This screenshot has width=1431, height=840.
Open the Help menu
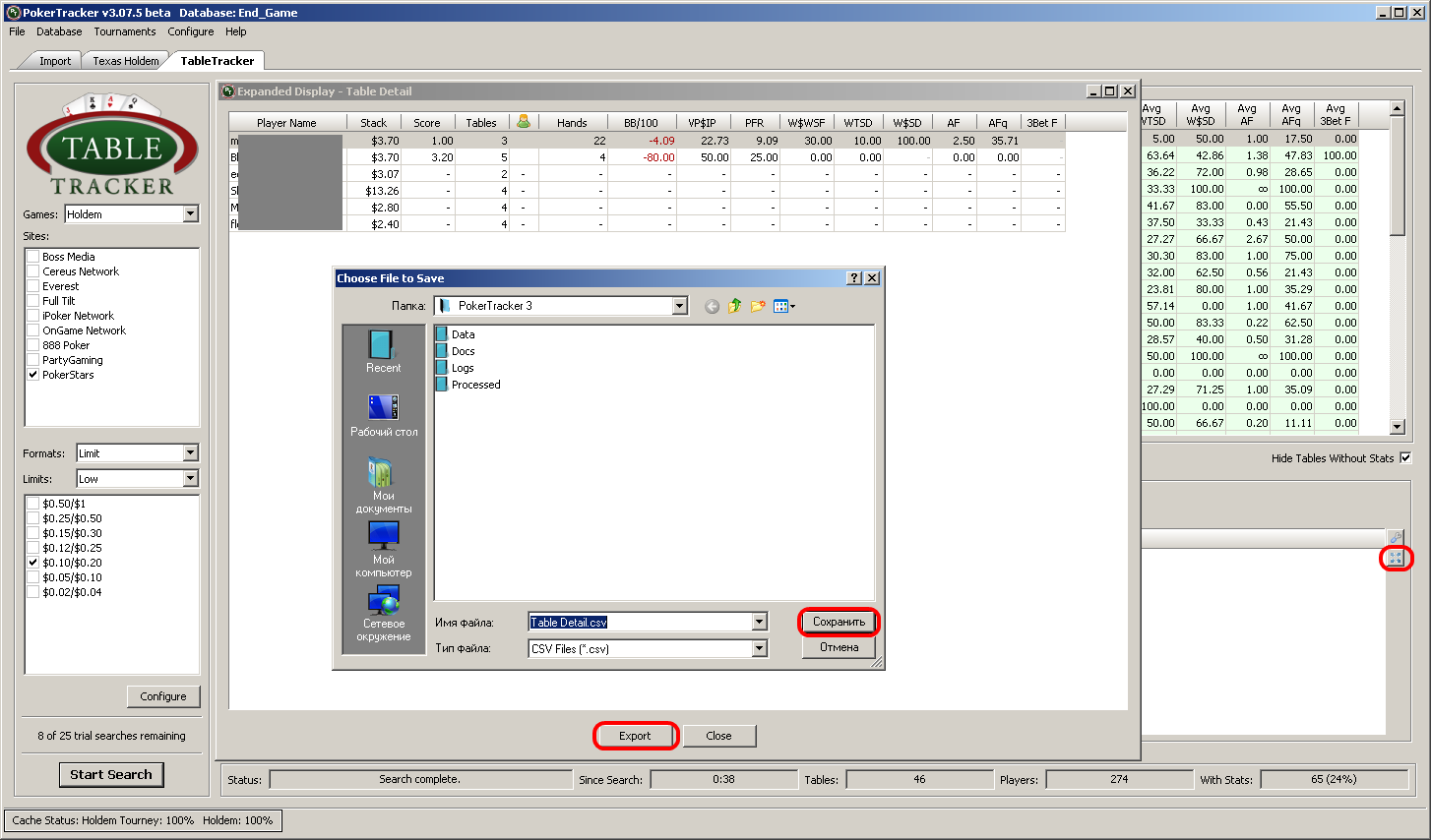coord(236,31)
